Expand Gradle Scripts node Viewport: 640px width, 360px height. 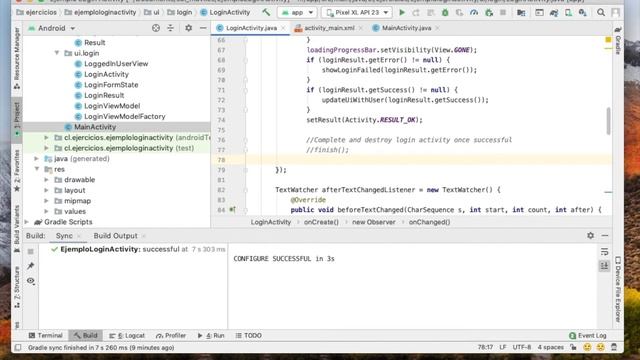(x=27, y=222)
